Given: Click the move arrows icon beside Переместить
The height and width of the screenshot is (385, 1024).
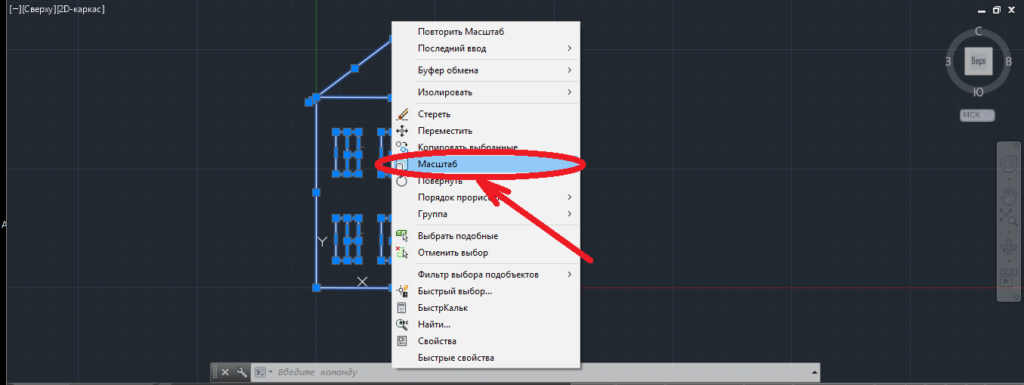Looking at the screenshot, I should tap(402, 131).
